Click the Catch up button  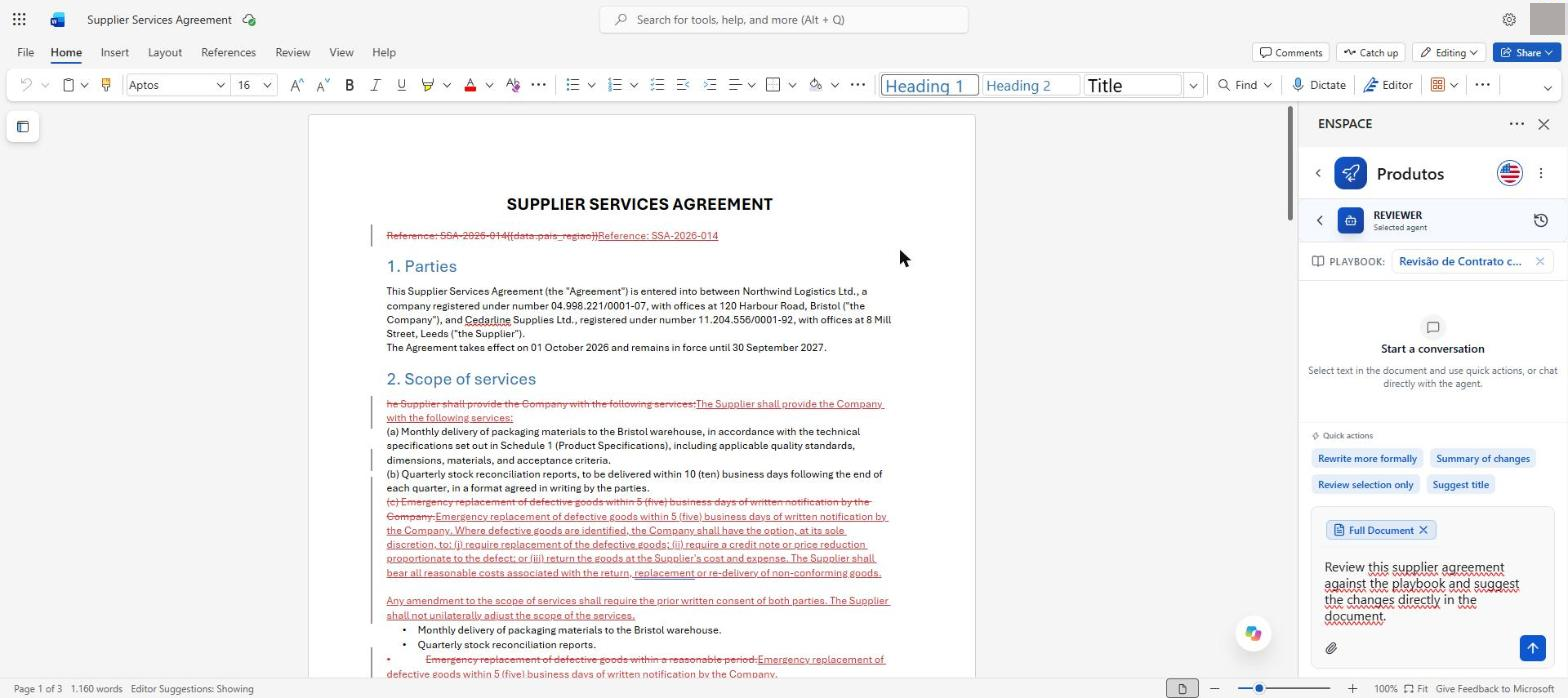pyautogui.click(x=1370, y=52)
